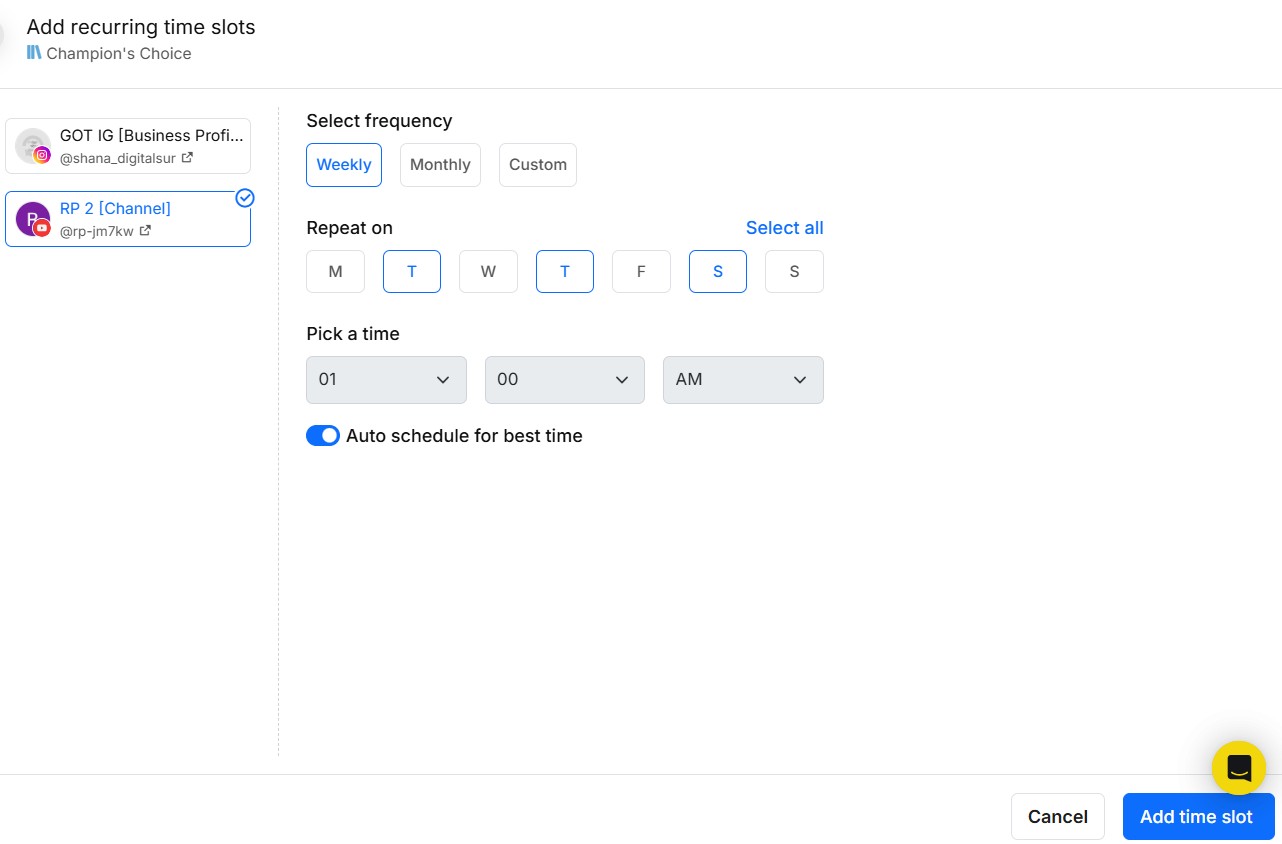Open the minutes dropdown showing 00
The height and width of the screenshot is (844, 1282).
tap(564, 380)
